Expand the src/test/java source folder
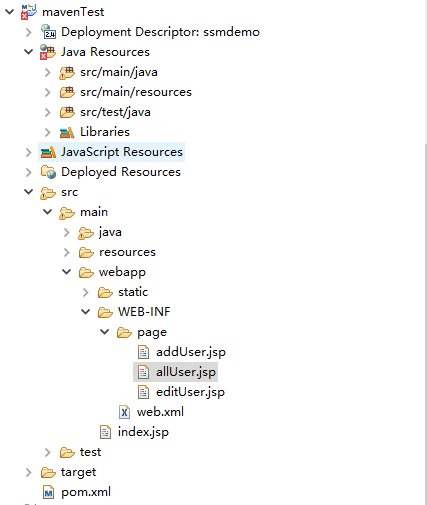 click(48, 112)
